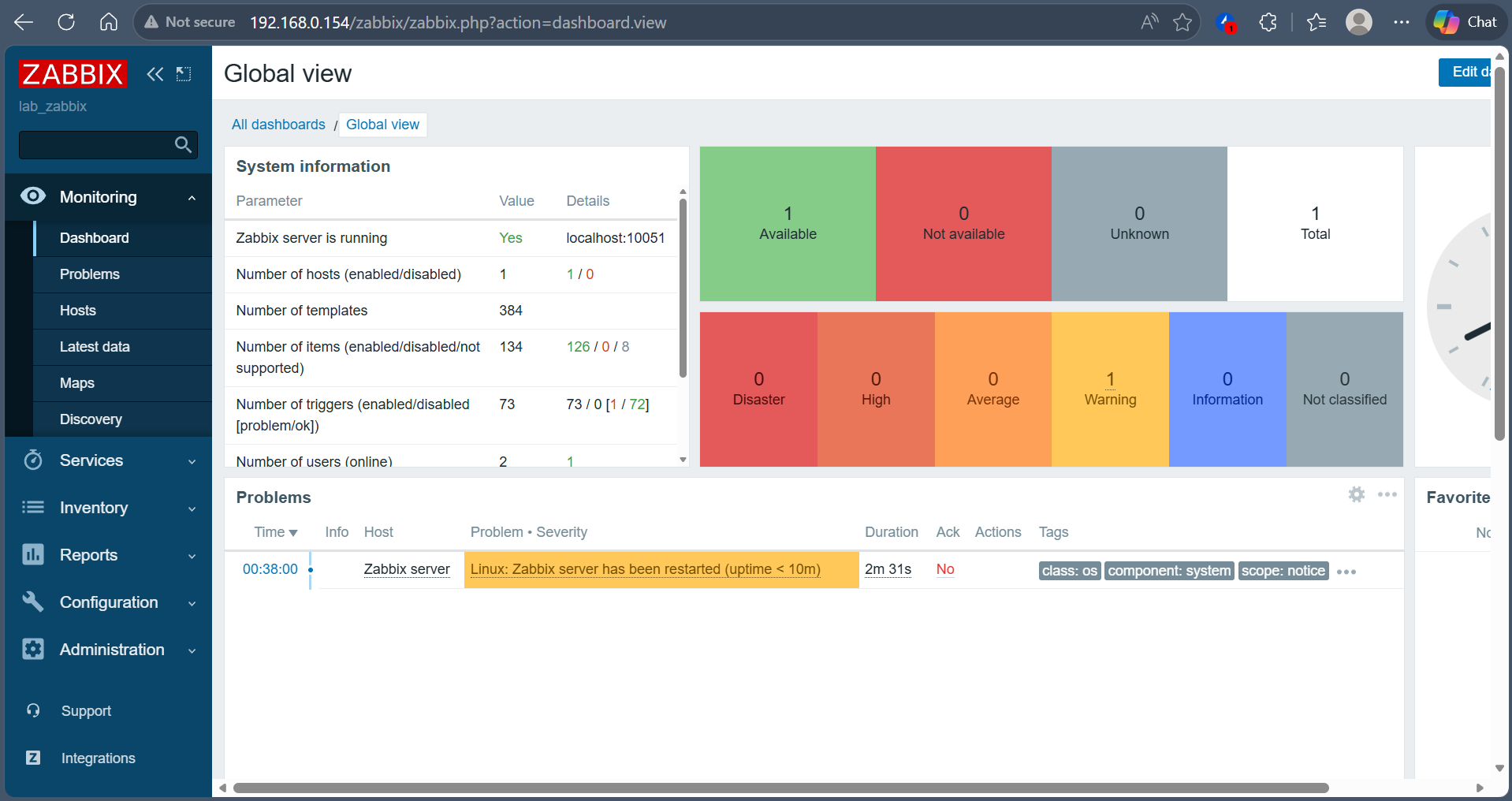1512x801 pixels.
Task: Click the Reports chart icon
Action: tap(33, 554)
